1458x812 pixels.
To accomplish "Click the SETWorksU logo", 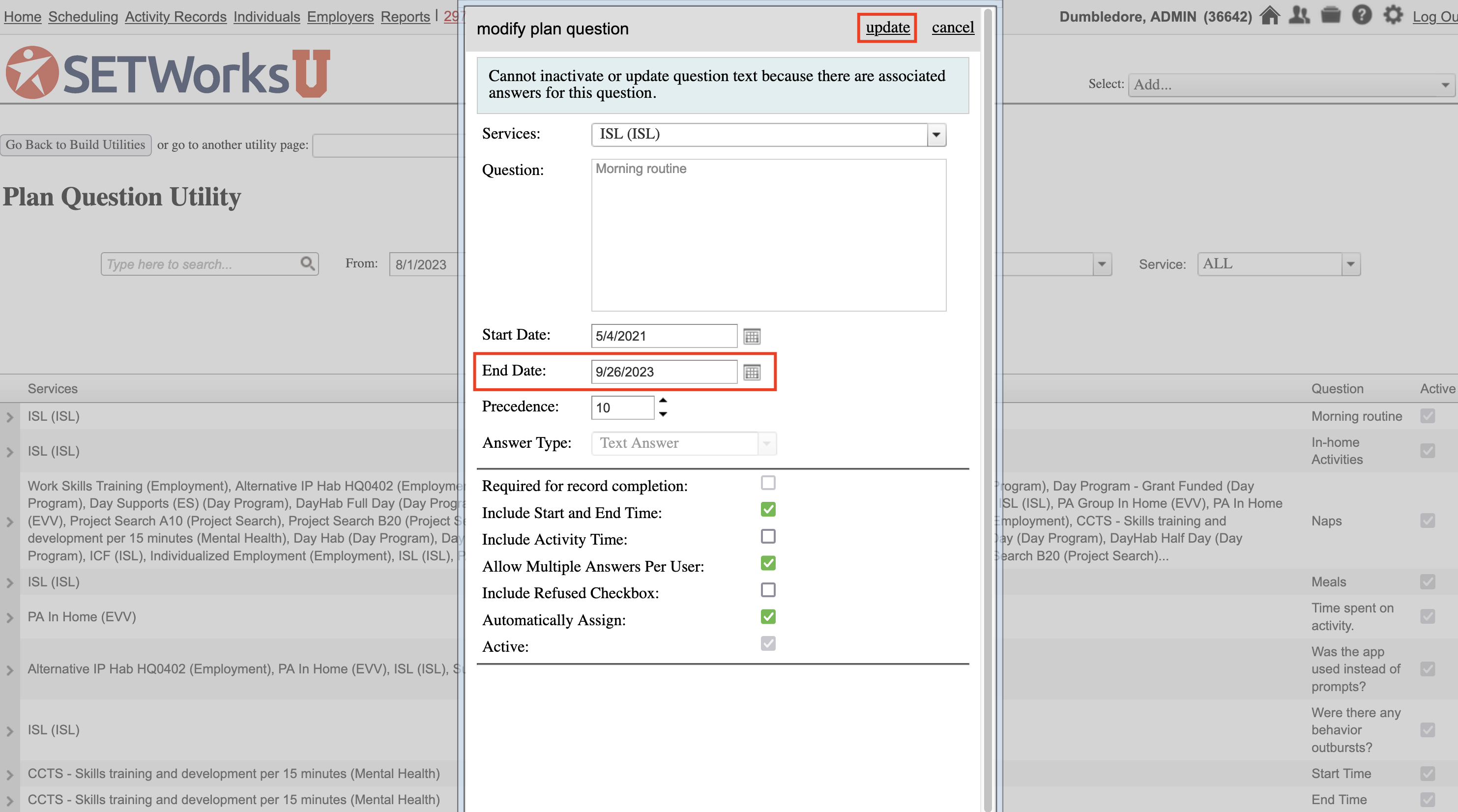I will [168, 73].
